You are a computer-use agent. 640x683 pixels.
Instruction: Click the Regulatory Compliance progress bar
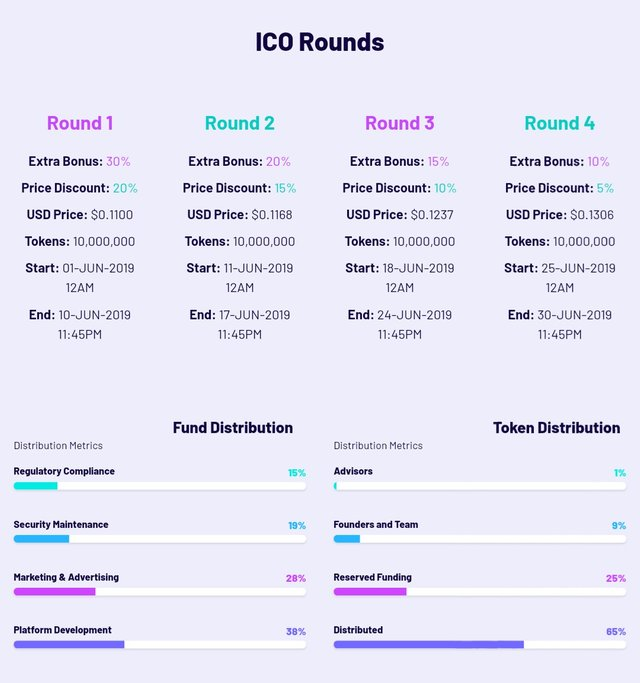point(160,486)
